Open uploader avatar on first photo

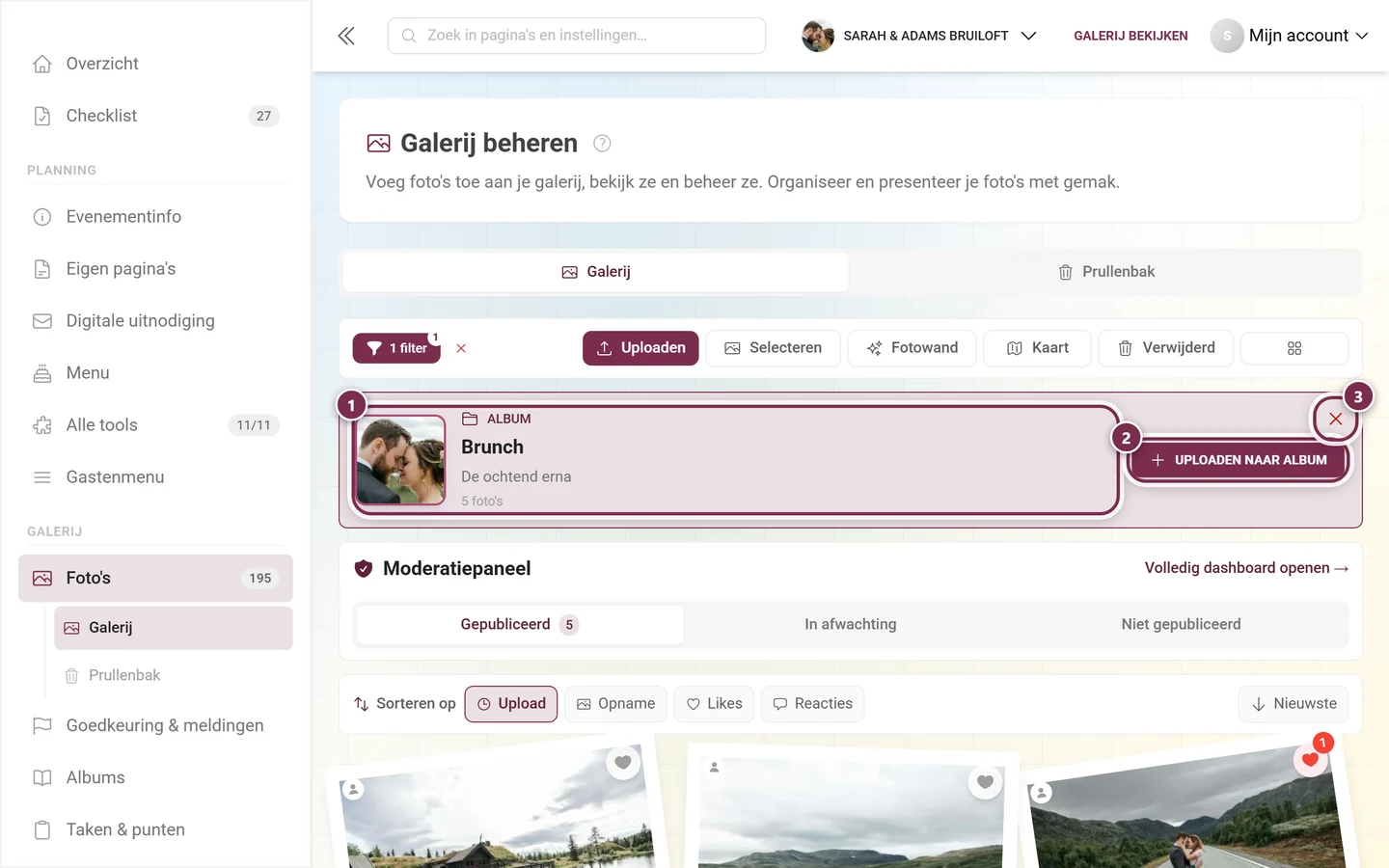pos(353,790)
